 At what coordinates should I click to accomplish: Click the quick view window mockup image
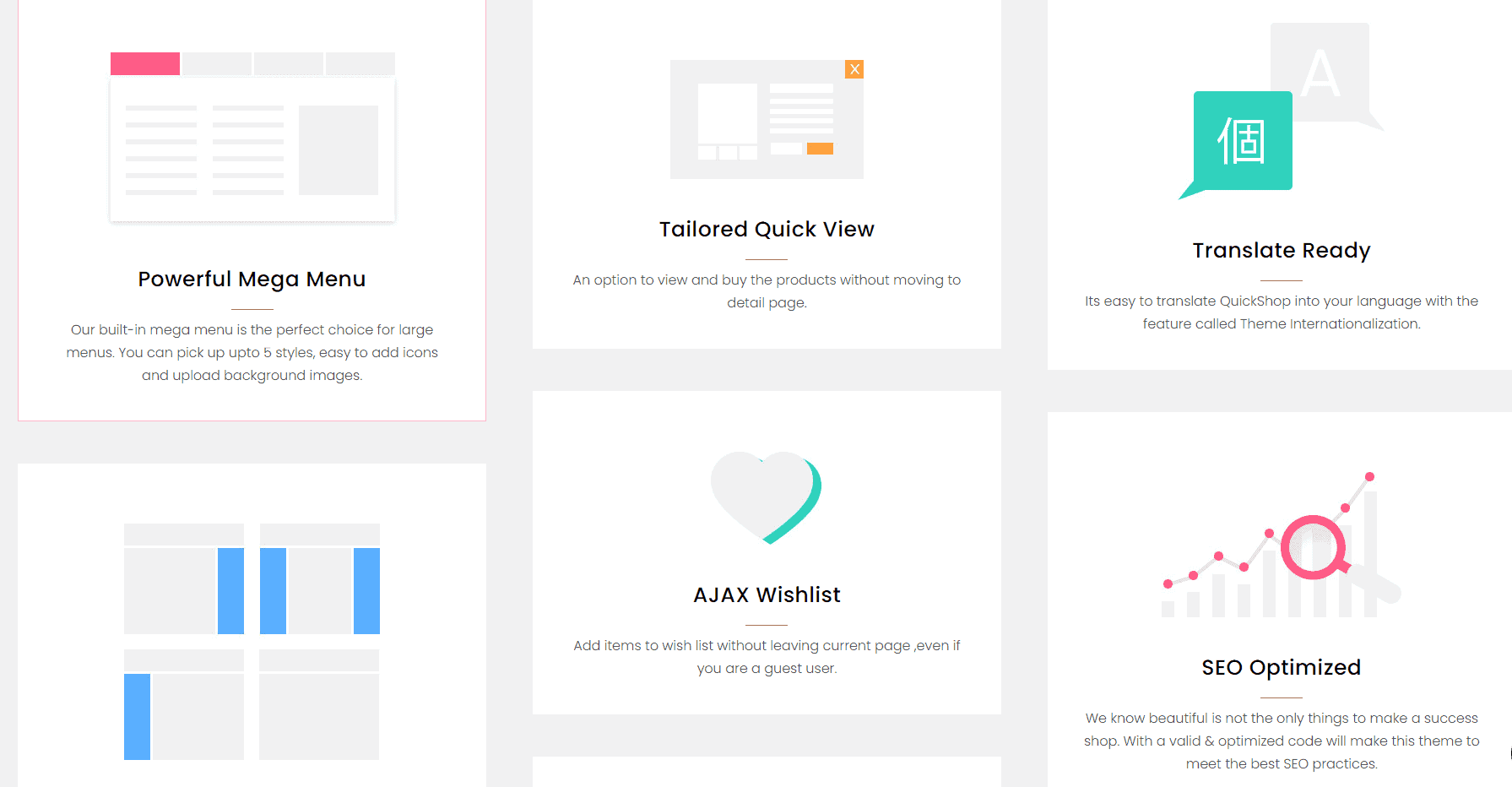[x=766, y=118]
